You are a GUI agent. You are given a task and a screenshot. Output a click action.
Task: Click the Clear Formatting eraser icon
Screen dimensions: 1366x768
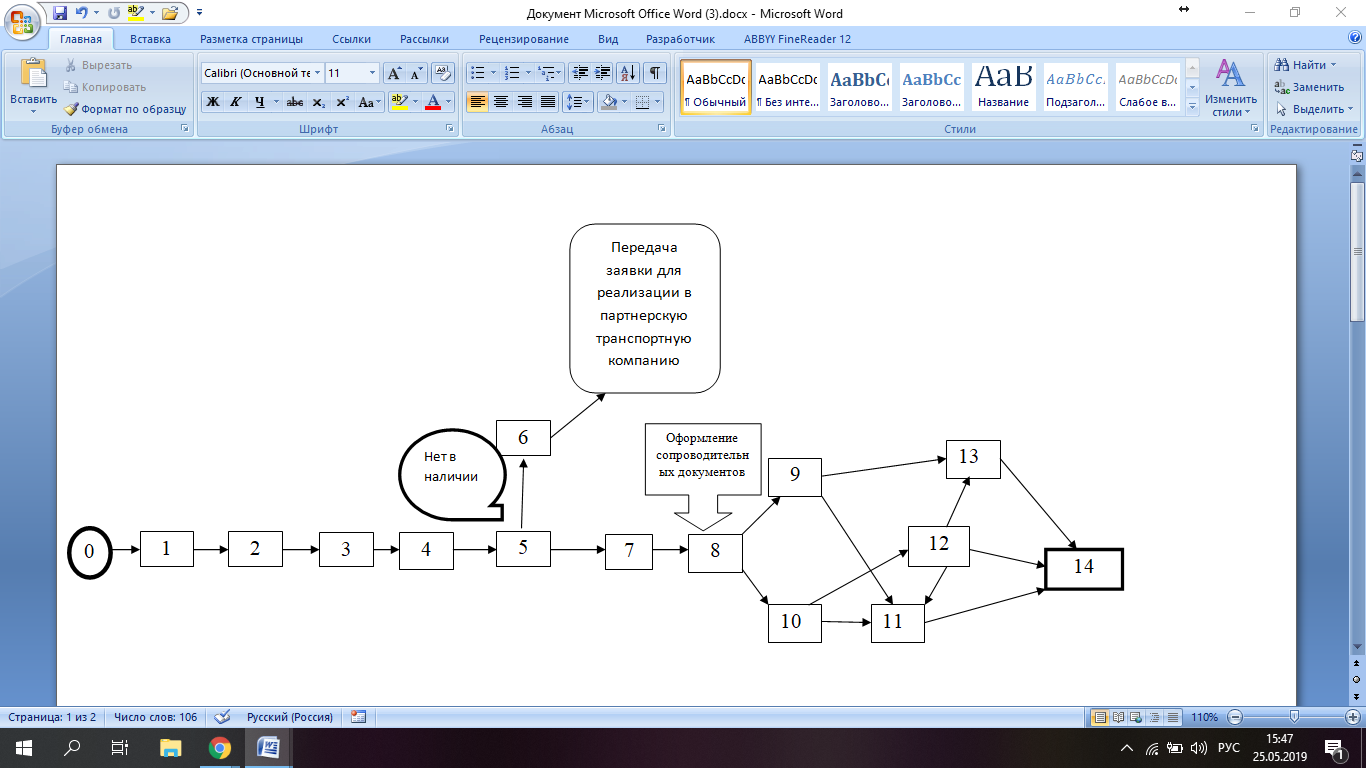coord(443,73)
